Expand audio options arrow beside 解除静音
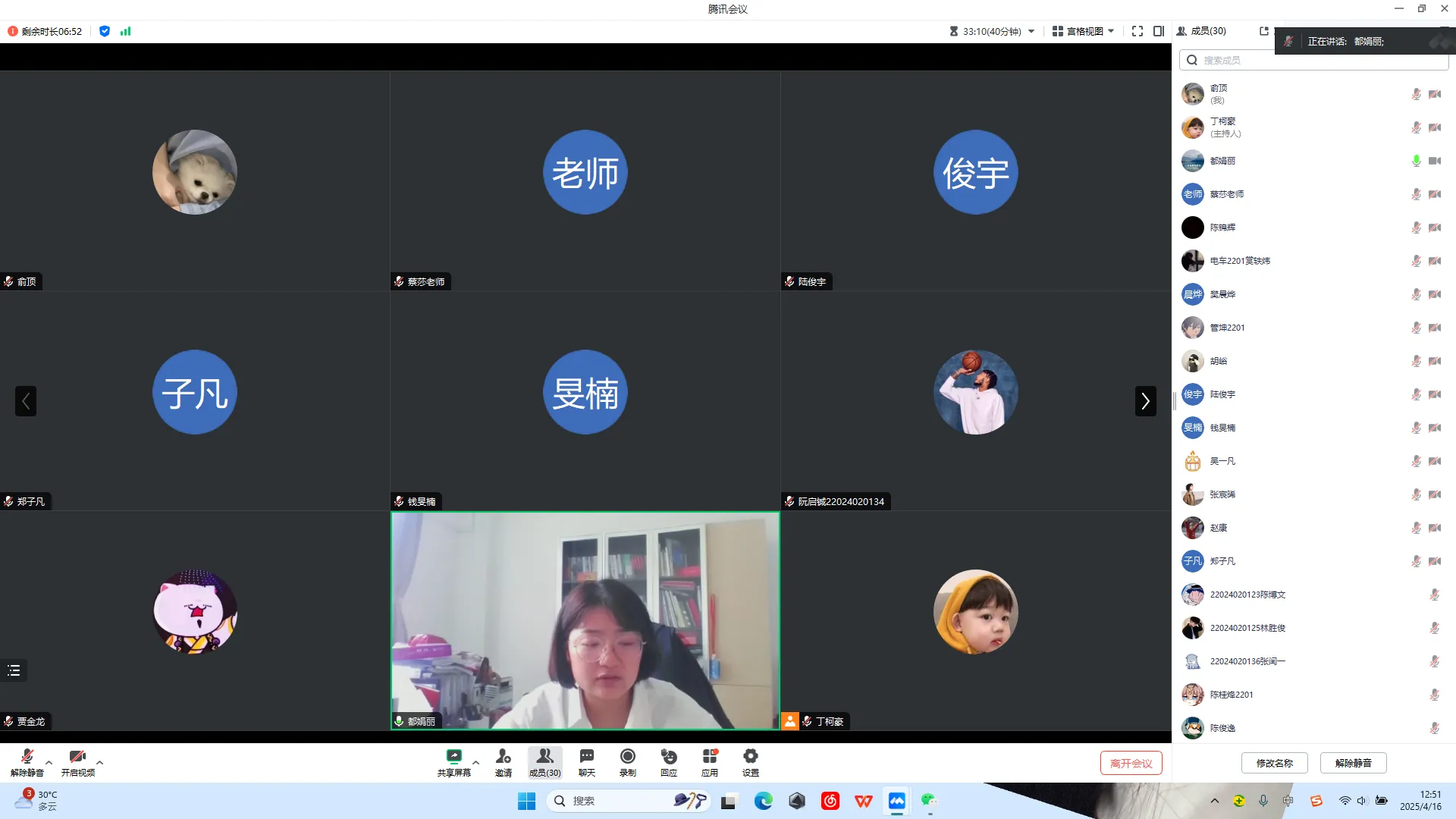Image resolution: width=1456 pixels, height=819 pixels. 49,762
